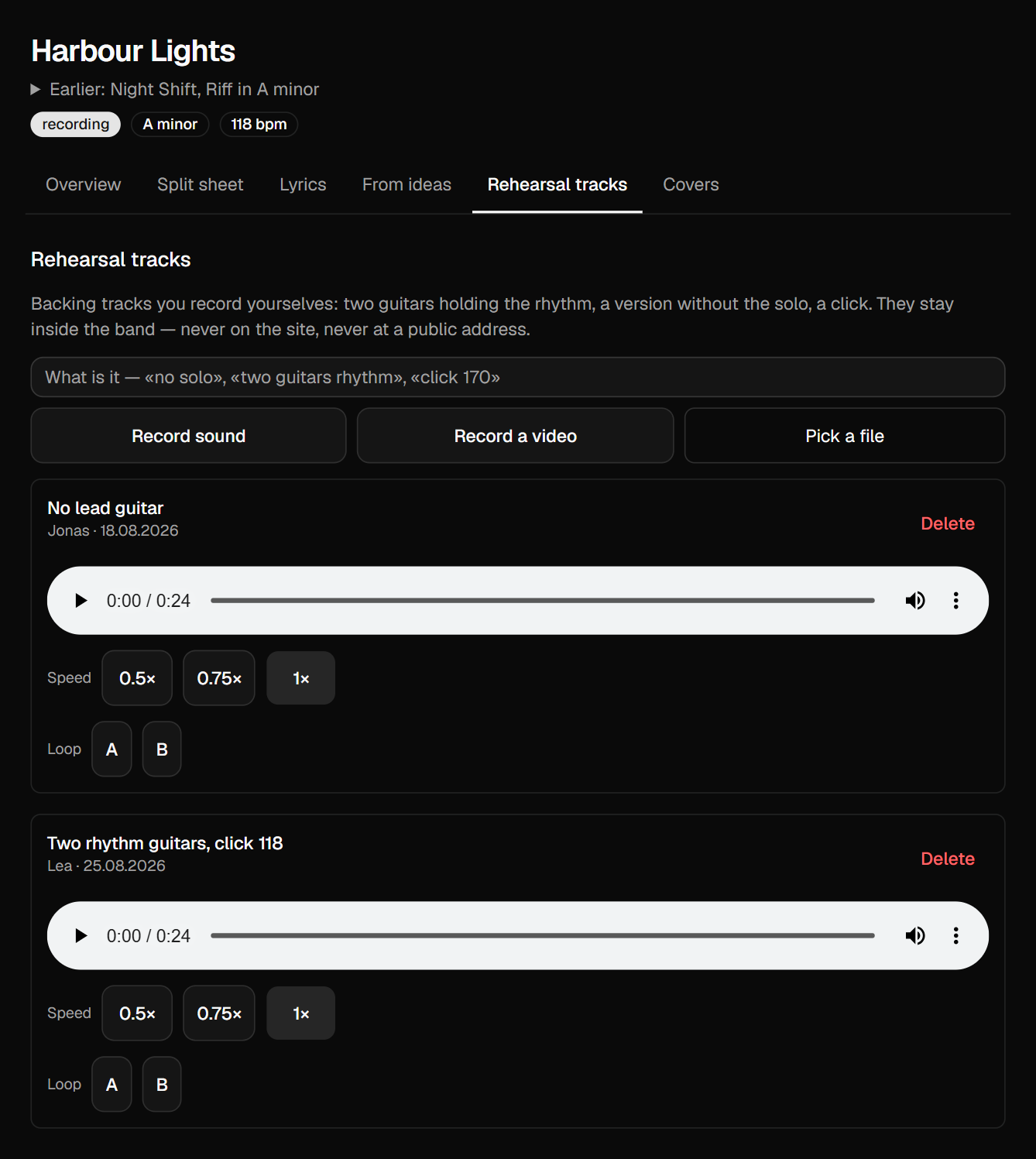Open more options for Two rhythm guitars player
Viewport: 1036px width, 1159px height.
[956, 936]
